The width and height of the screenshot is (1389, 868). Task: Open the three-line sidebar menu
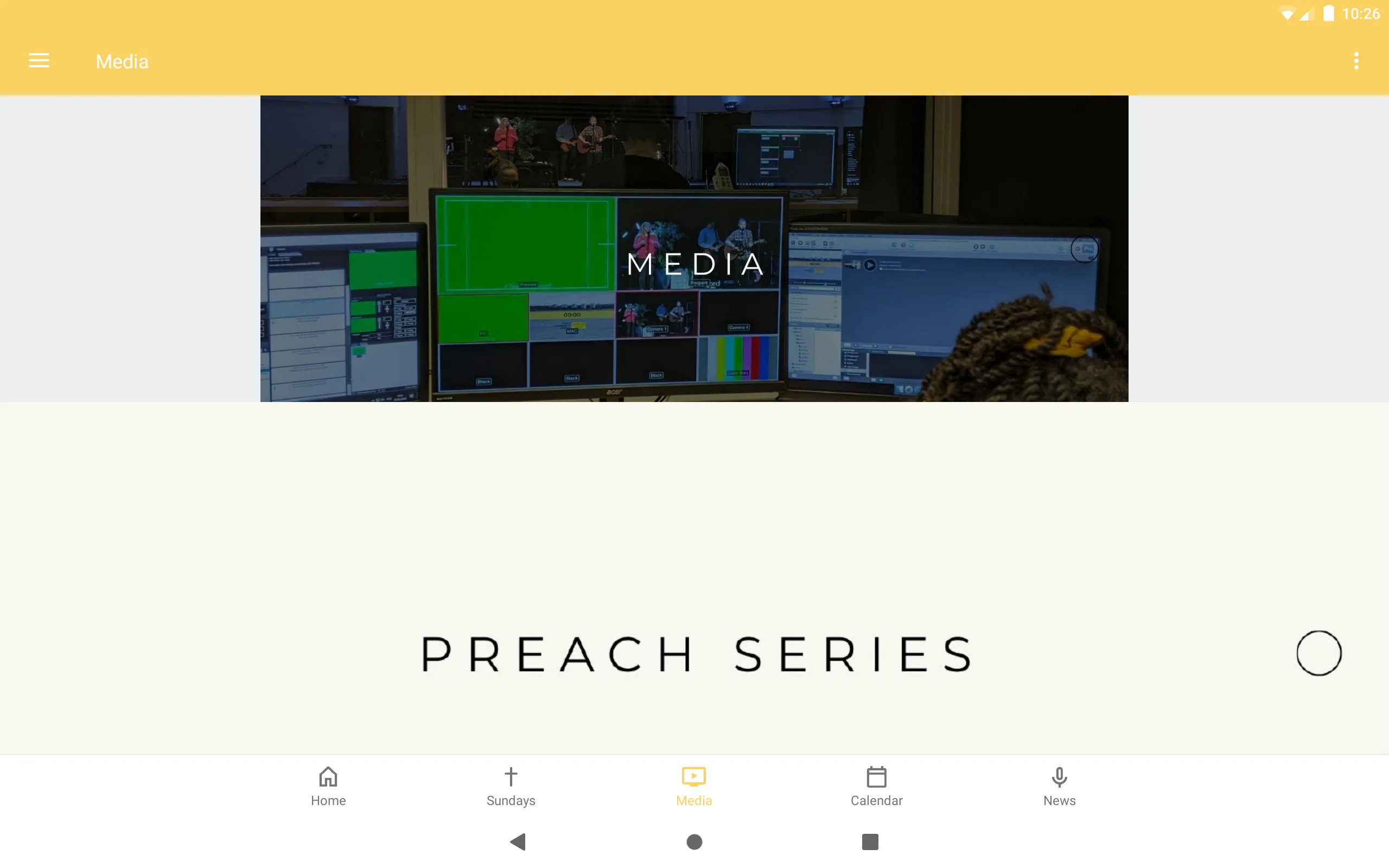pyautogui.click(x=39, y=61)
